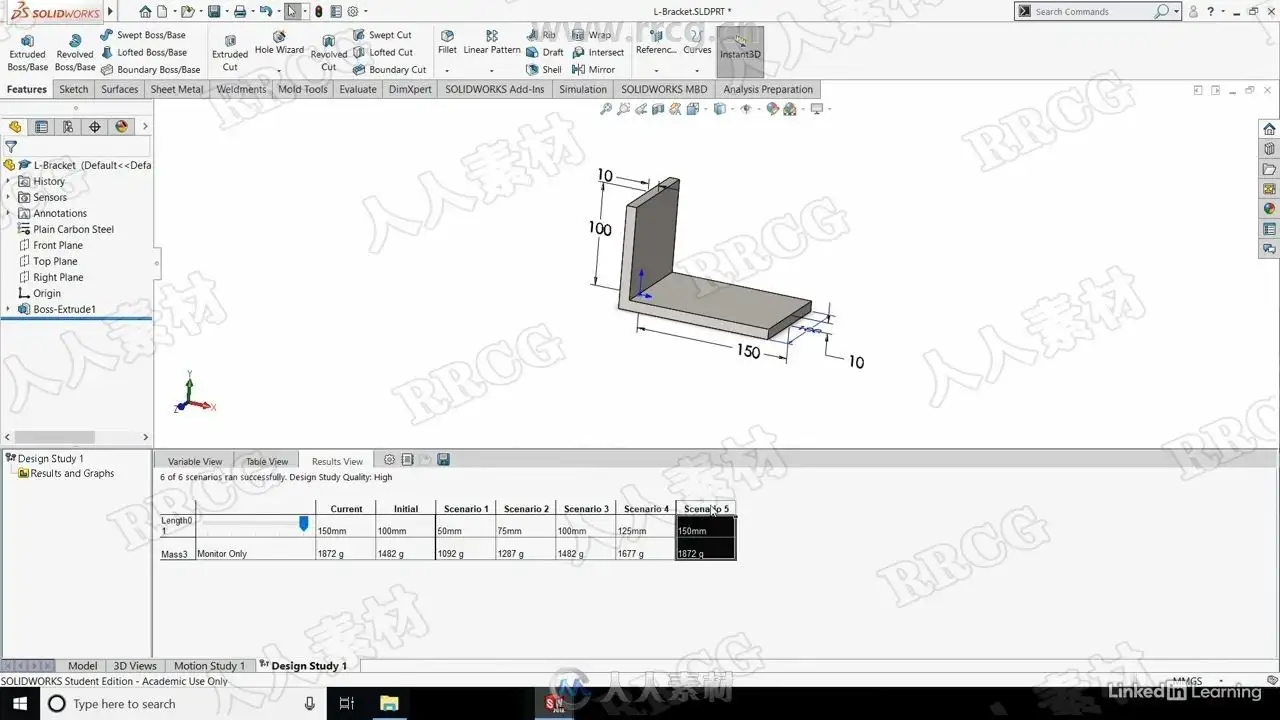Expand the Boss-Extrude1 tree node
1280x720 pixels.
pyautogui.click(x=8, y=310)
